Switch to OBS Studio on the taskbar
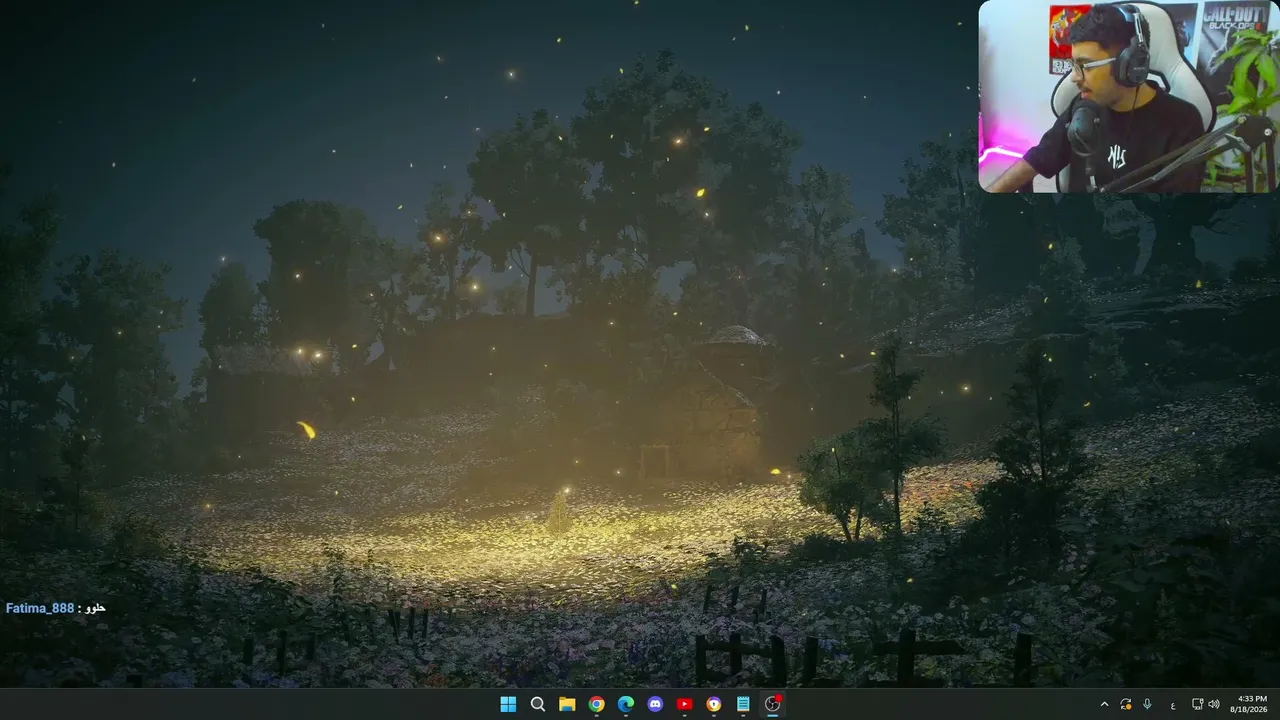The height and width of the screenshot is (720, 1280). click(772, 704)
